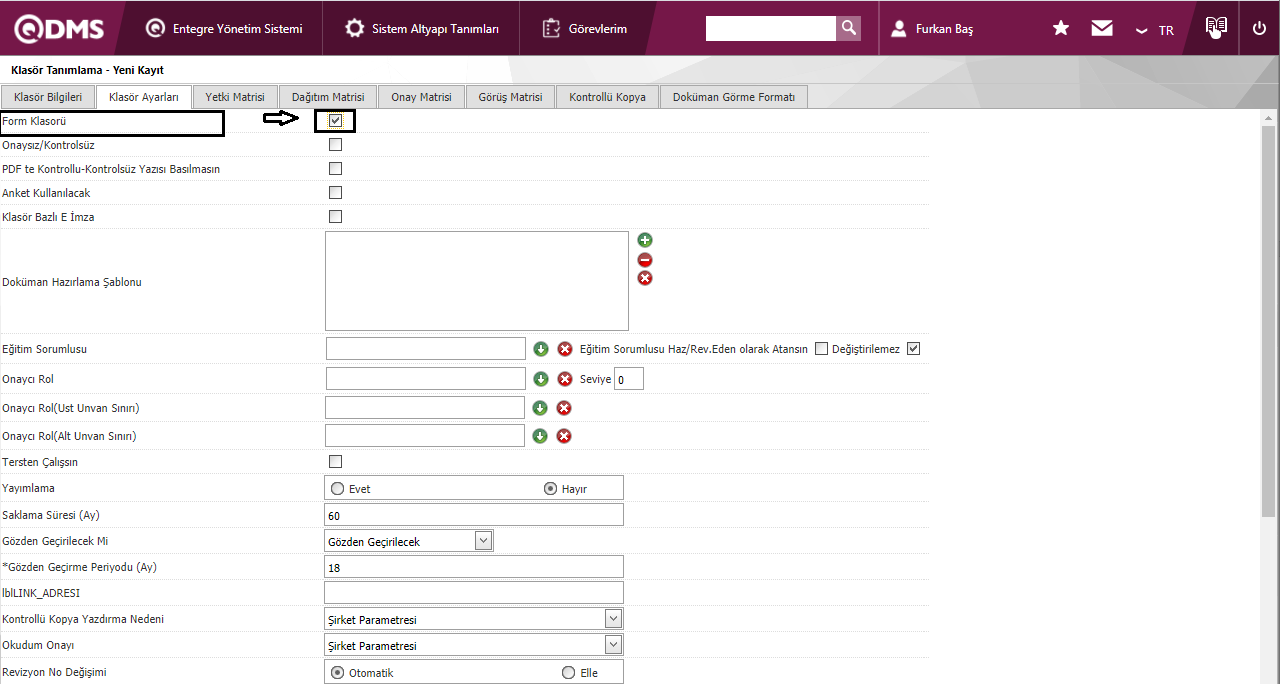
Task: Clear Onaycı Rol with red X icon
Action: coord(565,379)
